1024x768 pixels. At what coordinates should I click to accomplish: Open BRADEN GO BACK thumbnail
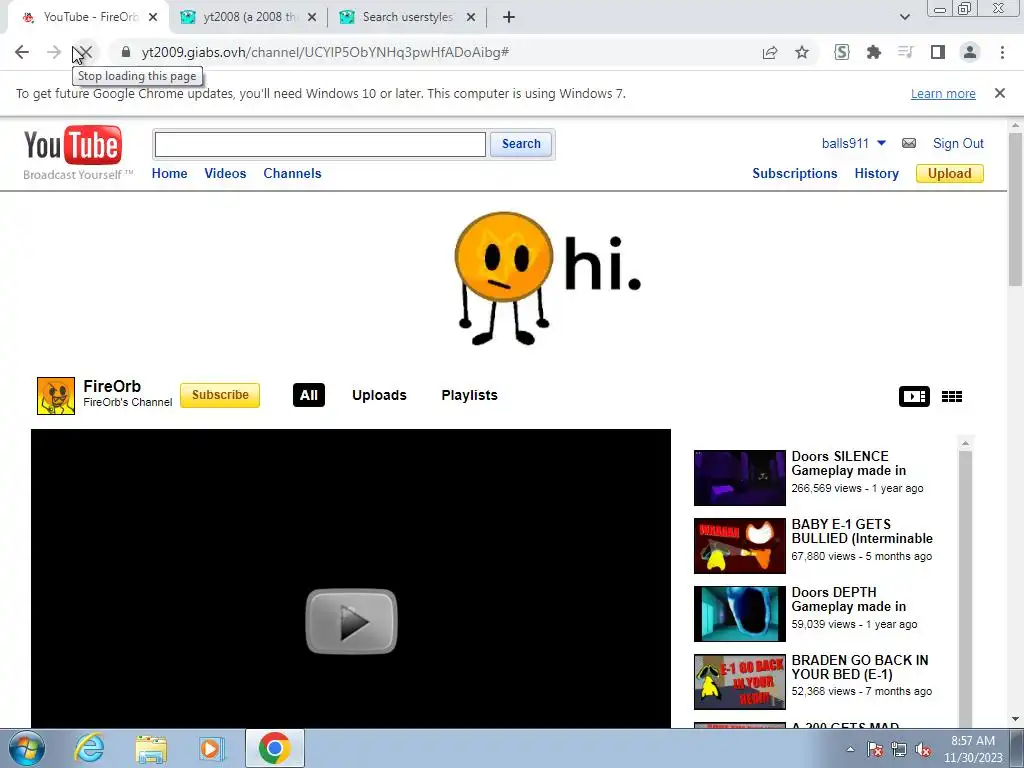739,682
